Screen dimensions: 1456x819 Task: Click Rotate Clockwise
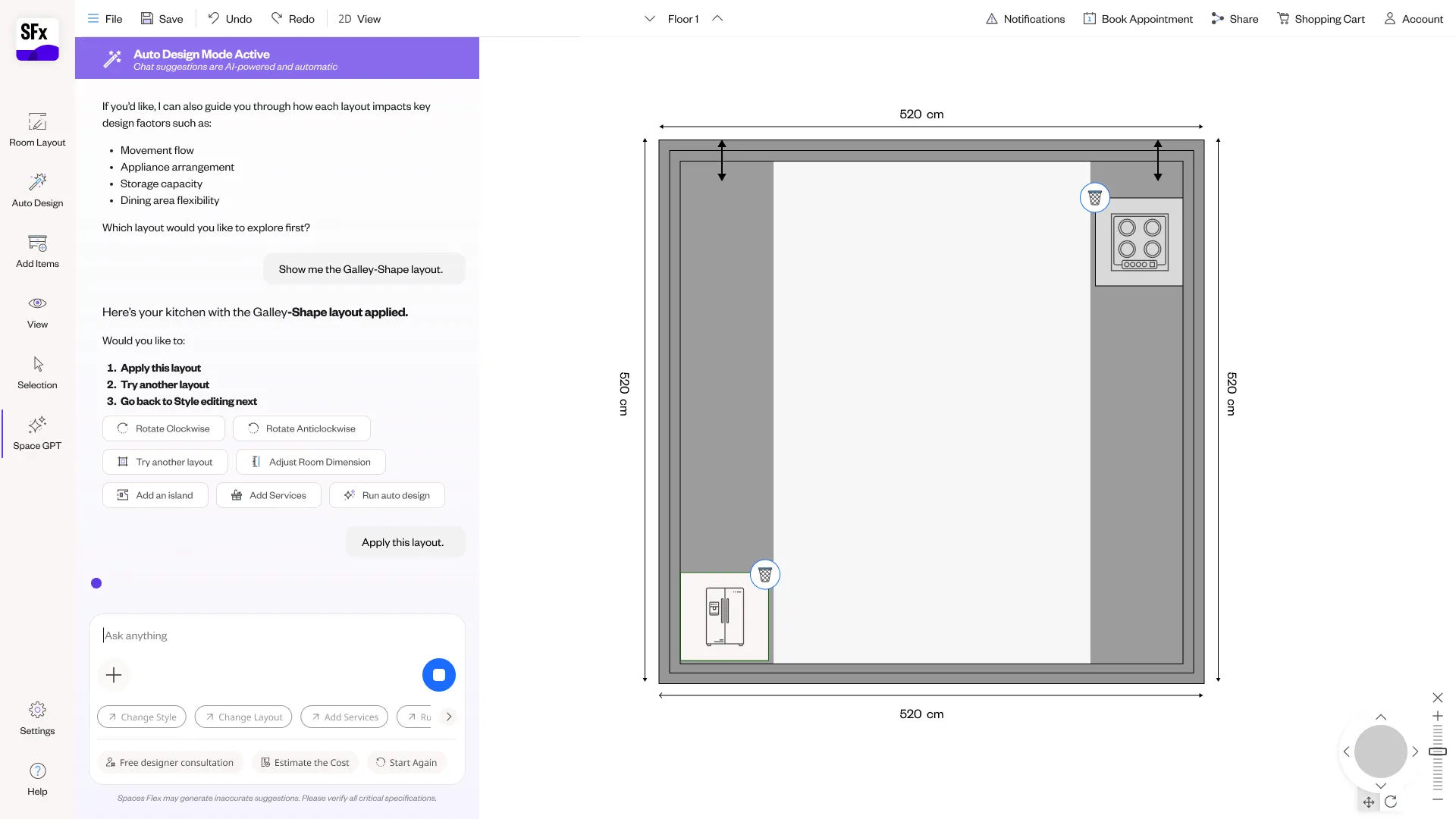(x=164, y=428)
